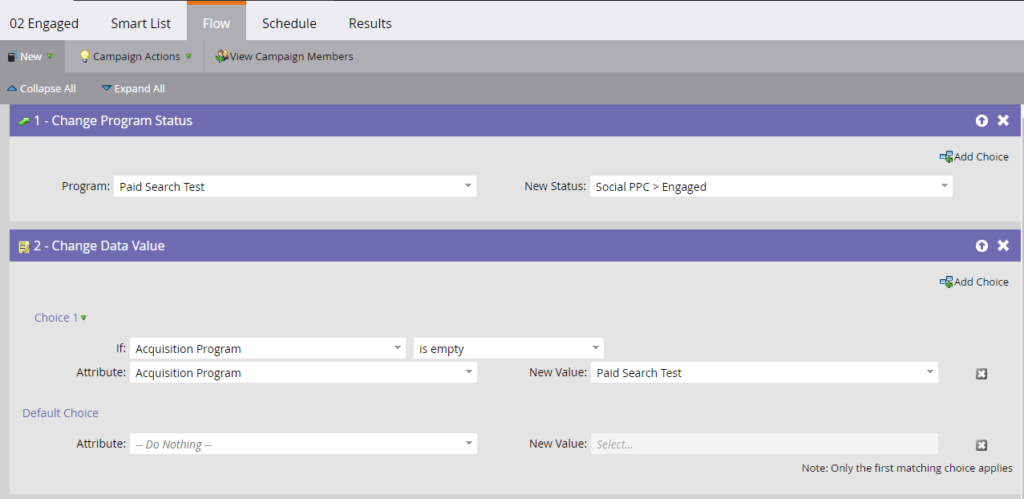
Task: Open the 'is empty' operator dropdown
Action: (509, 349)
